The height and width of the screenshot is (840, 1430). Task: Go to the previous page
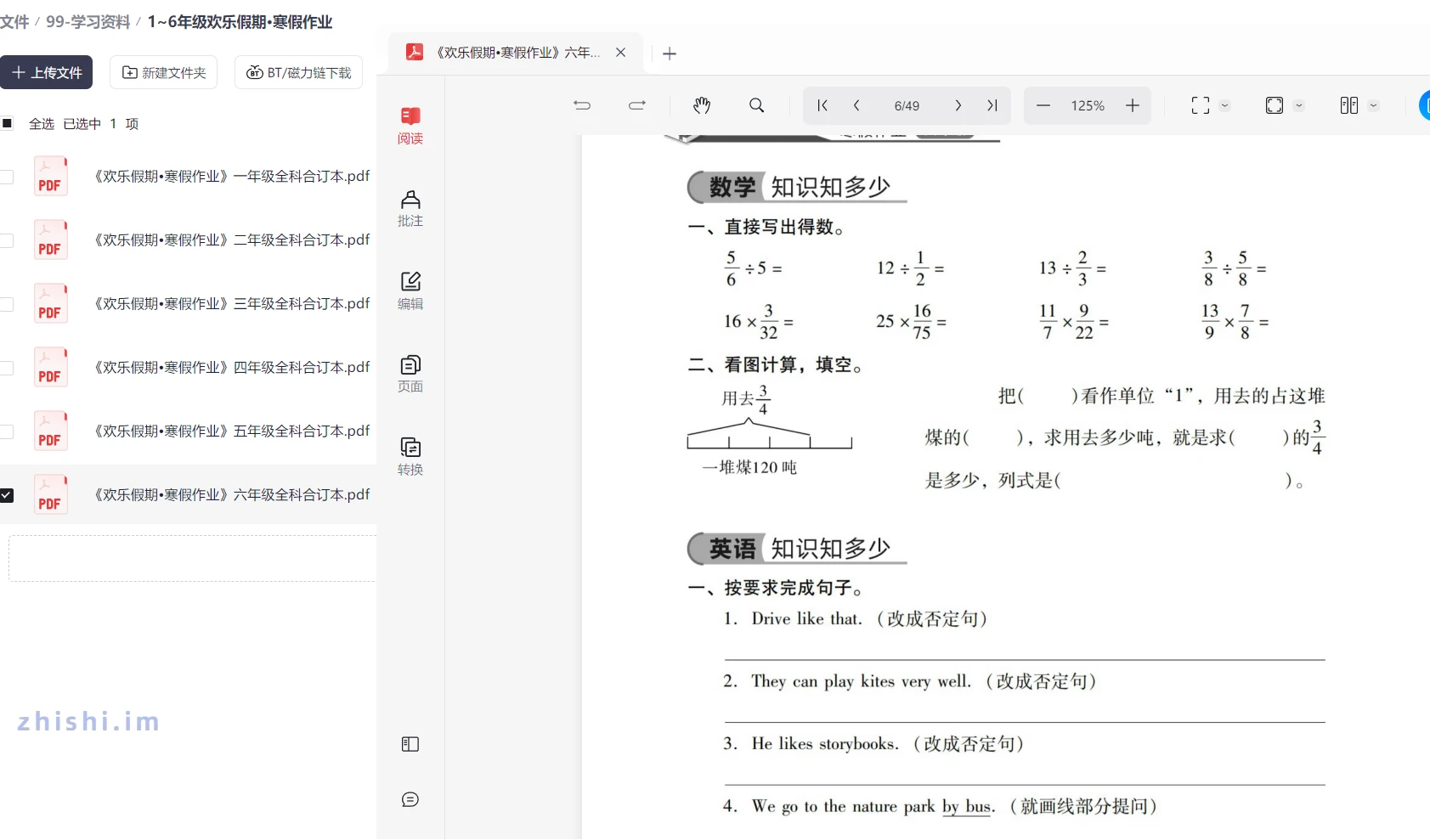856,105
